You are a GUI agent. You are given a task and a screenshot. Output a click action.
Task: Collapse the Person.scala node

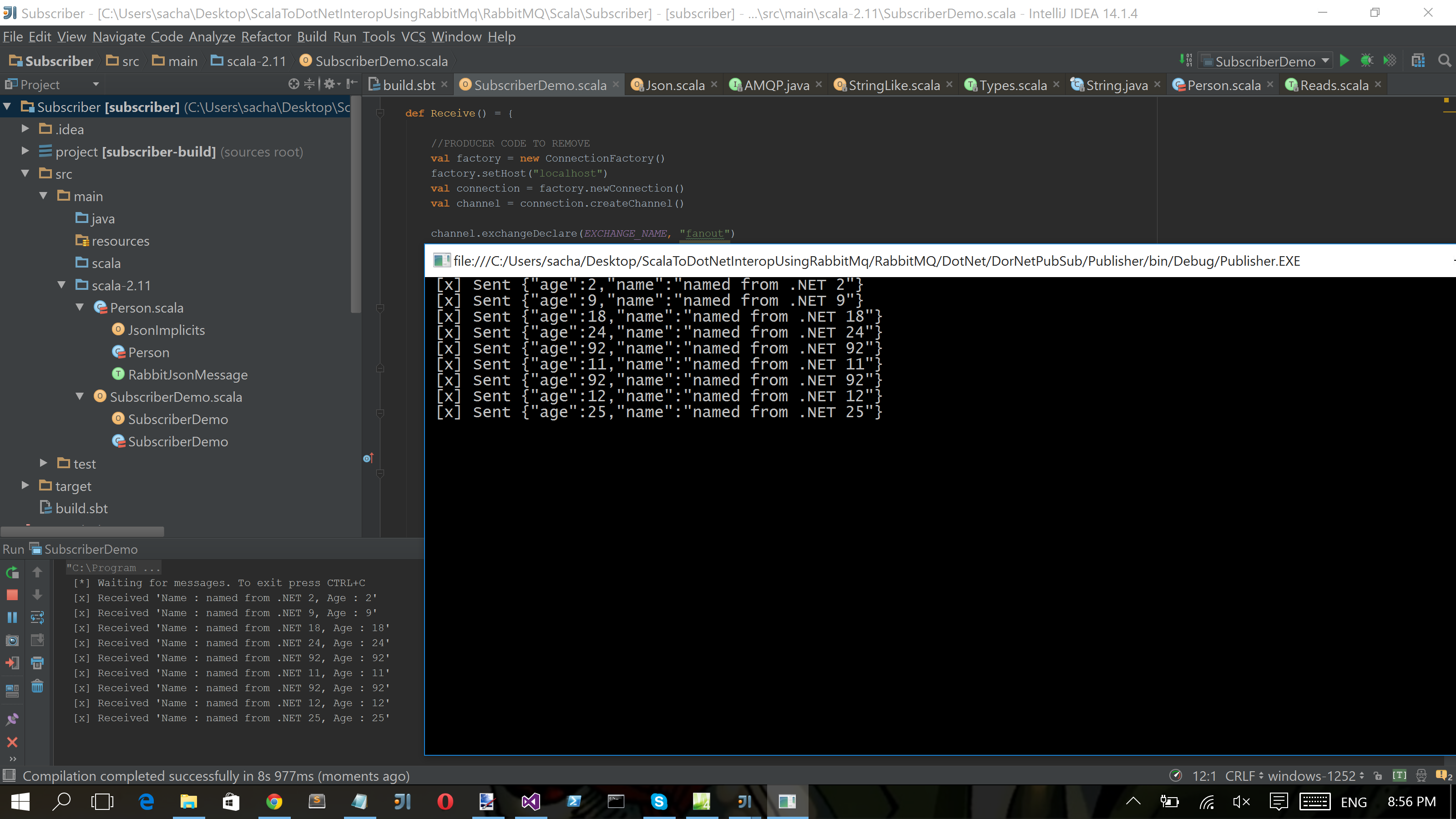(80, 307)
